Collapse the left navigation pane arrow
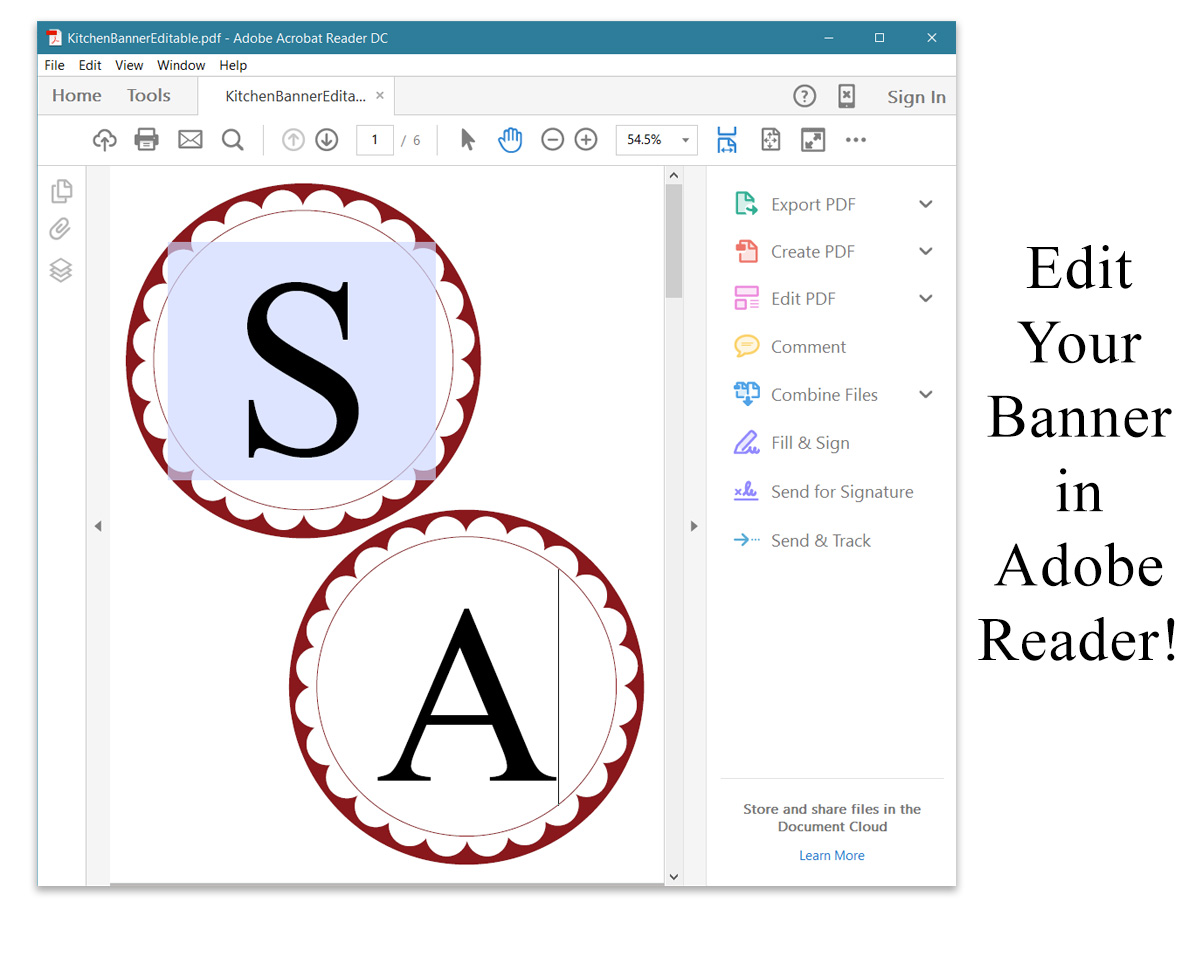The height and width of the screenshot is (960, 1200). 98,526
